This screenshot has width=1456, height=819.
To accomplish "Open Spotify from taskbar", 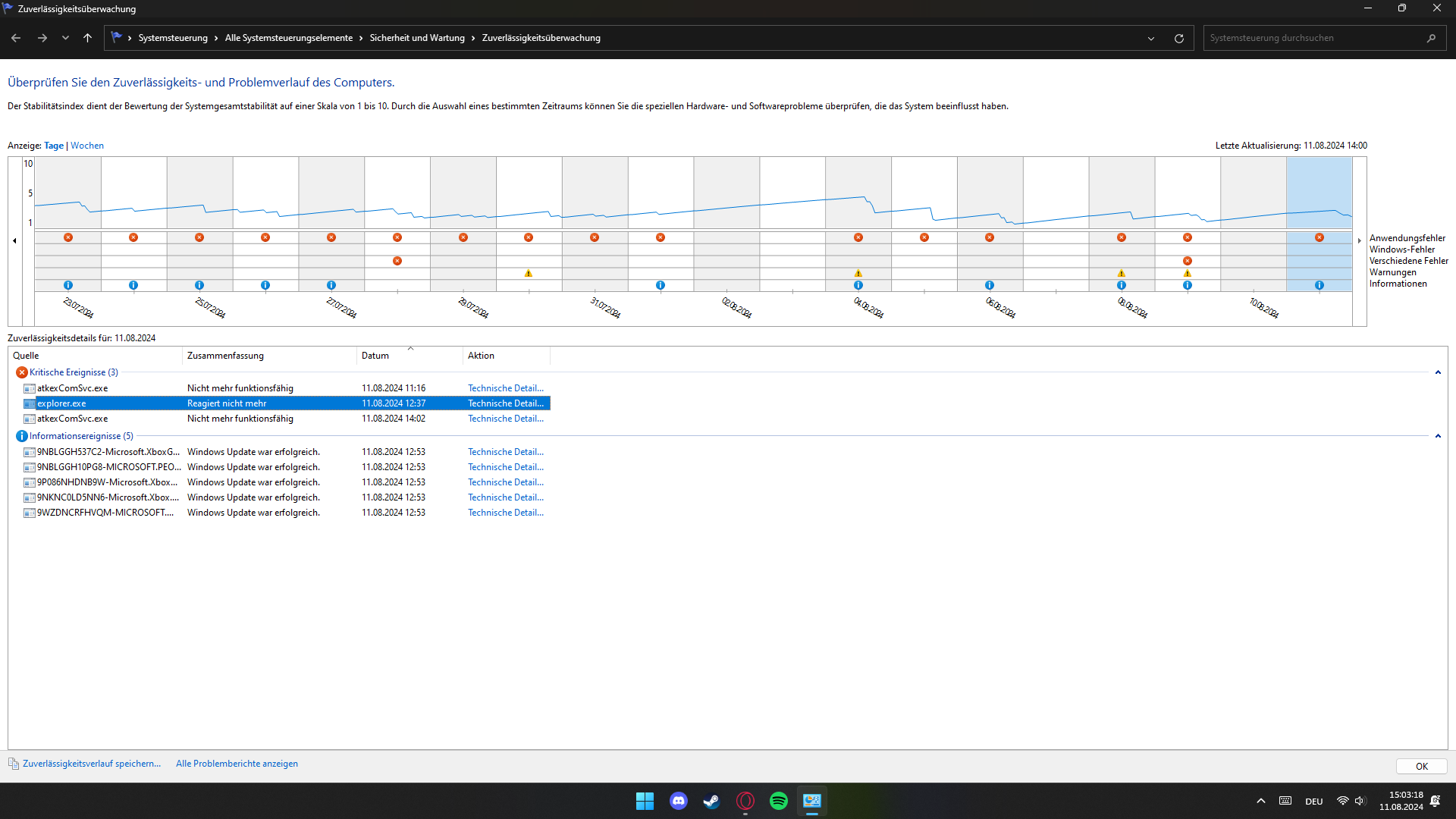I will coord(778,801).
